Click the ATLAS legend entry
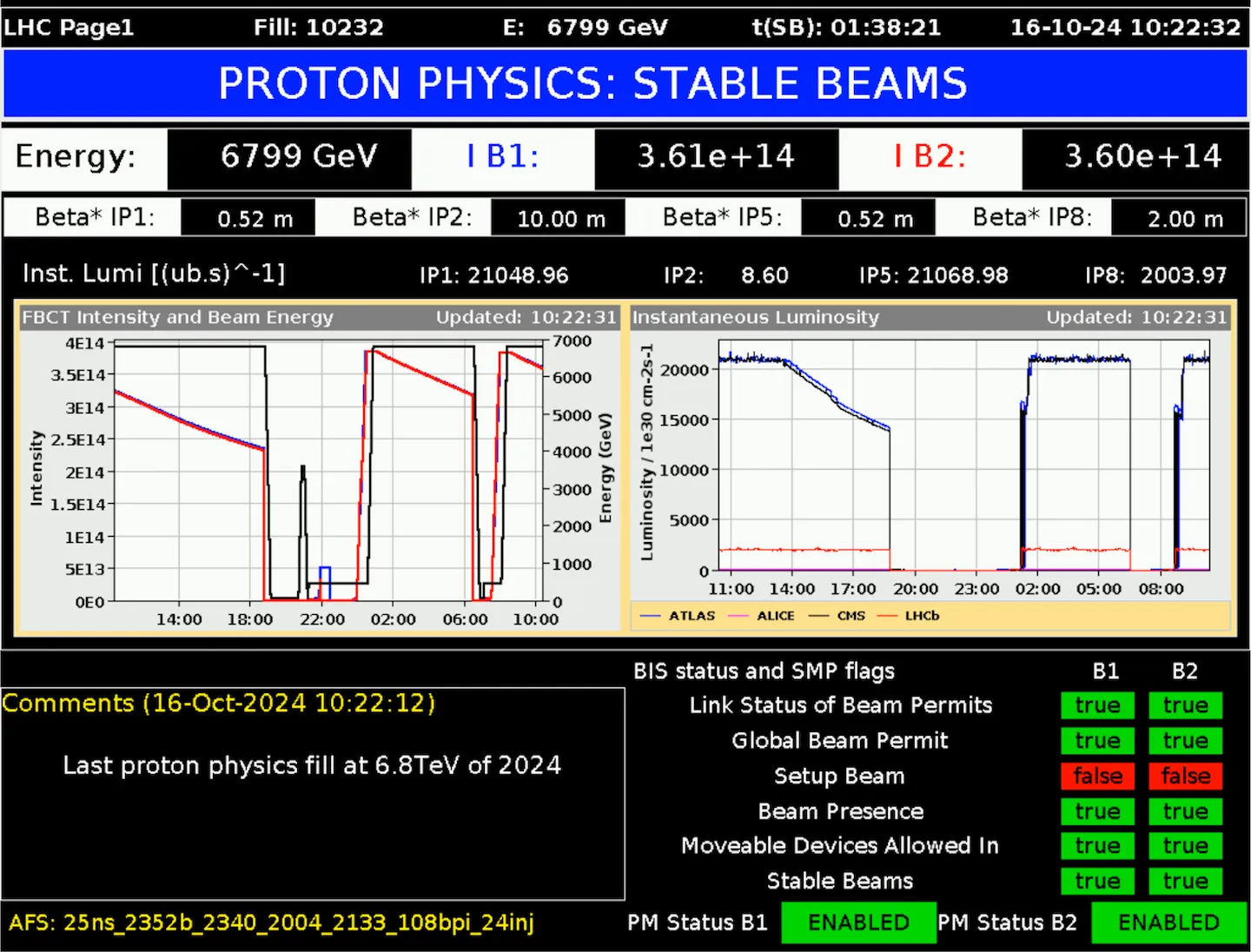Viewport: 1251px width, 952px height. click(678, 616)
